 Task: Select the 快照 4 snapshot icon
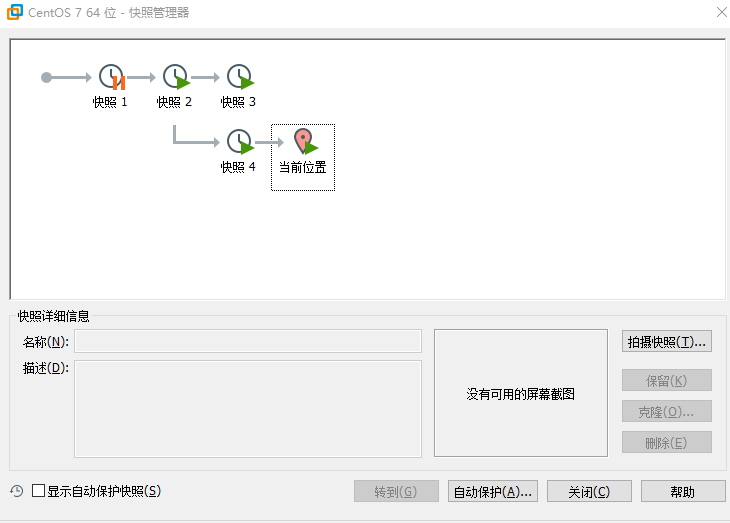click(240, 142)
